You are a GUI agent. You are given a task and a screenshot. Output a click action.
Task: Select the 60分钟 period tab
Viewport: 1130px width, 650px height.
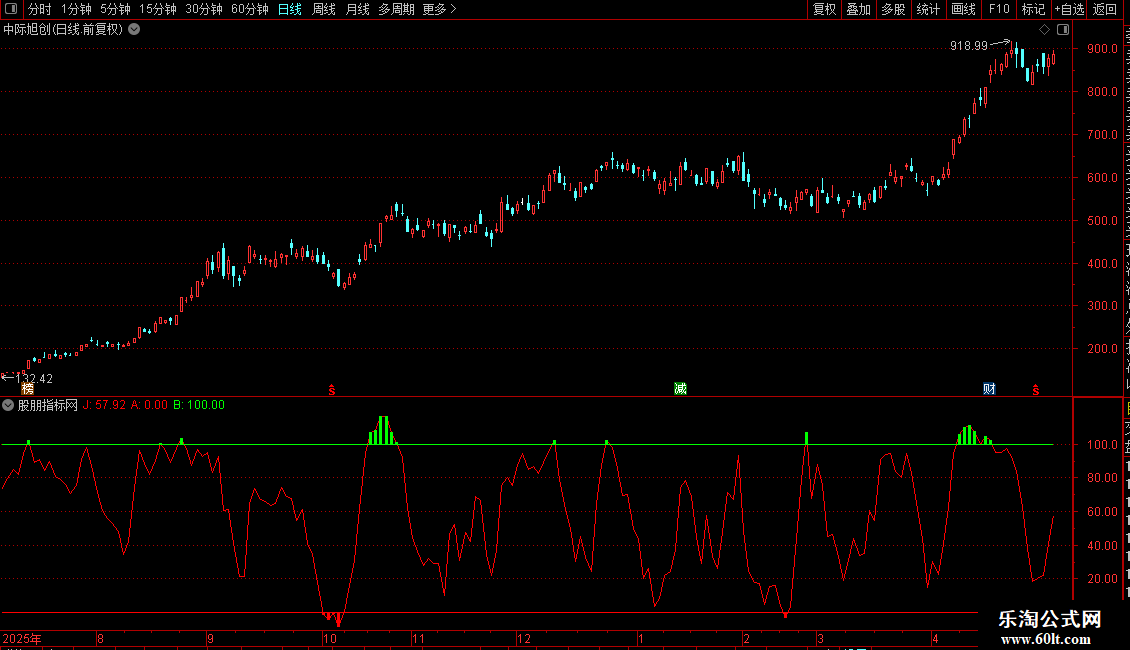[249, 9]
